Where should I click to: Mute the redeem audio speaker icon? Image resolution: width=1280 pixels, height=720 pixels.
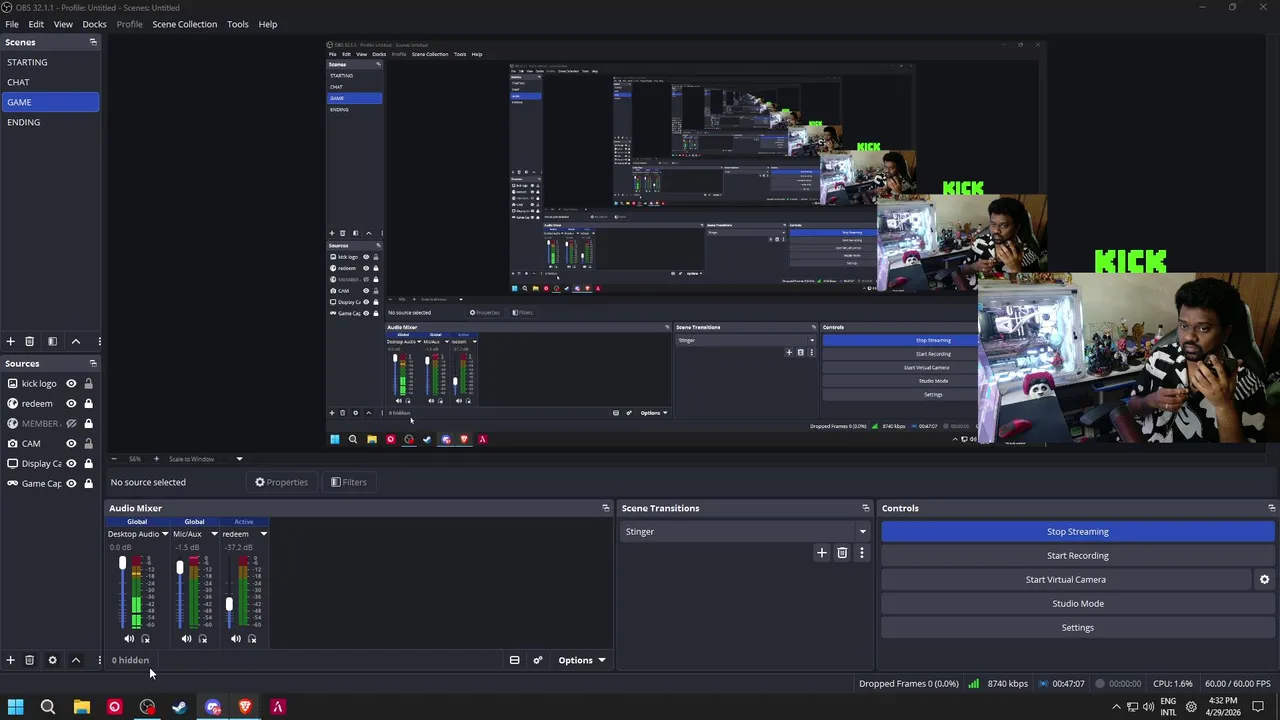point(235,639)
